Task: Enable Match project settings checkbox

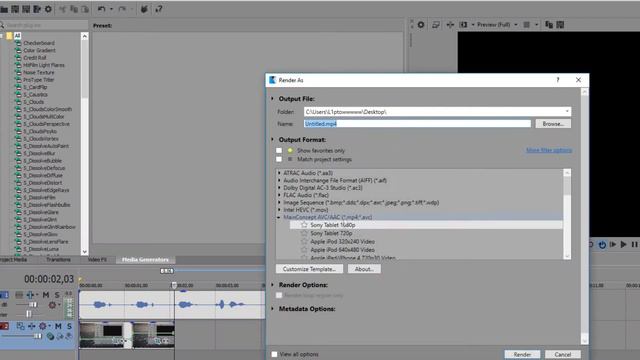Action: 279,160
